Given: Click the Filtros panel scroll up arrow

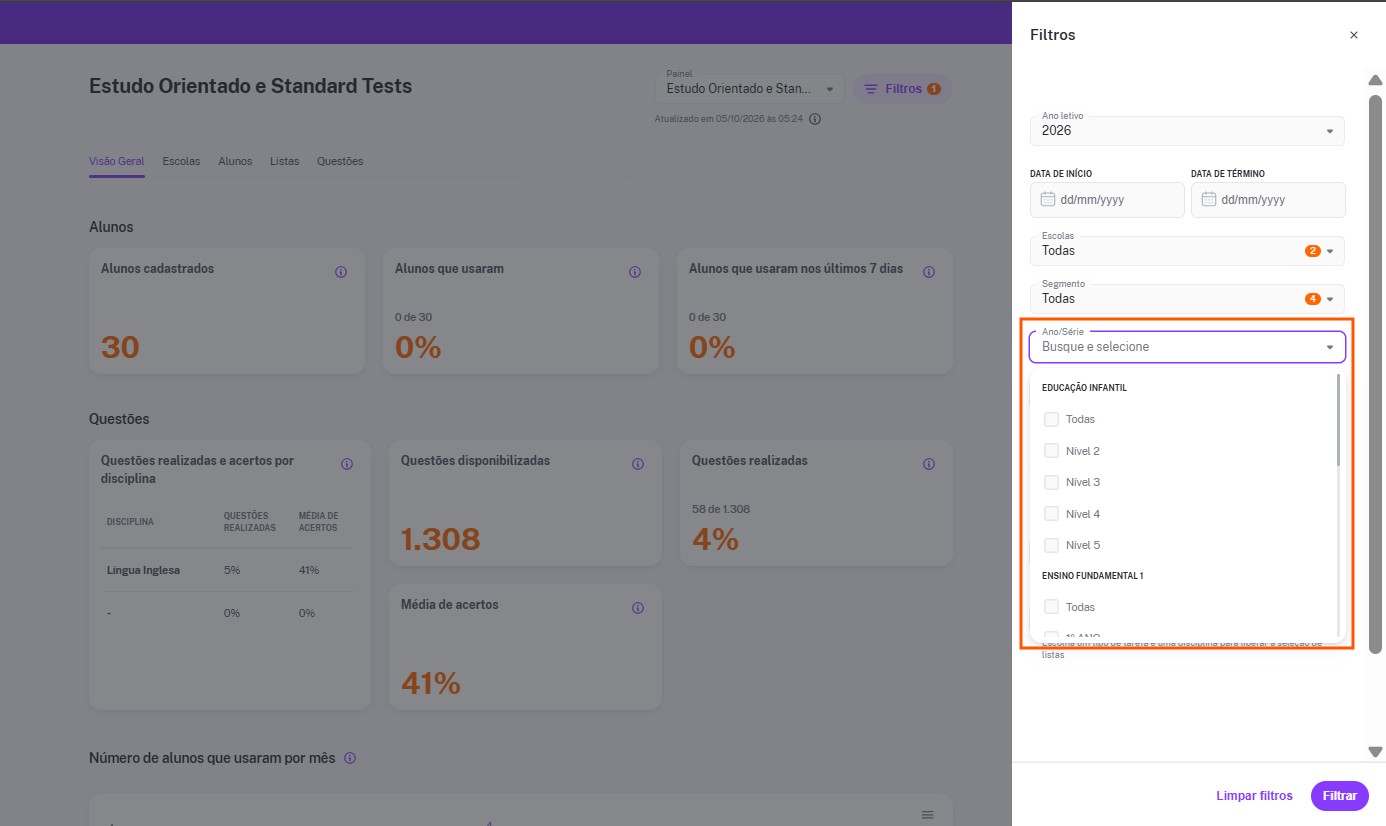Looking at the screenshot, I should tap(1375, 80).
